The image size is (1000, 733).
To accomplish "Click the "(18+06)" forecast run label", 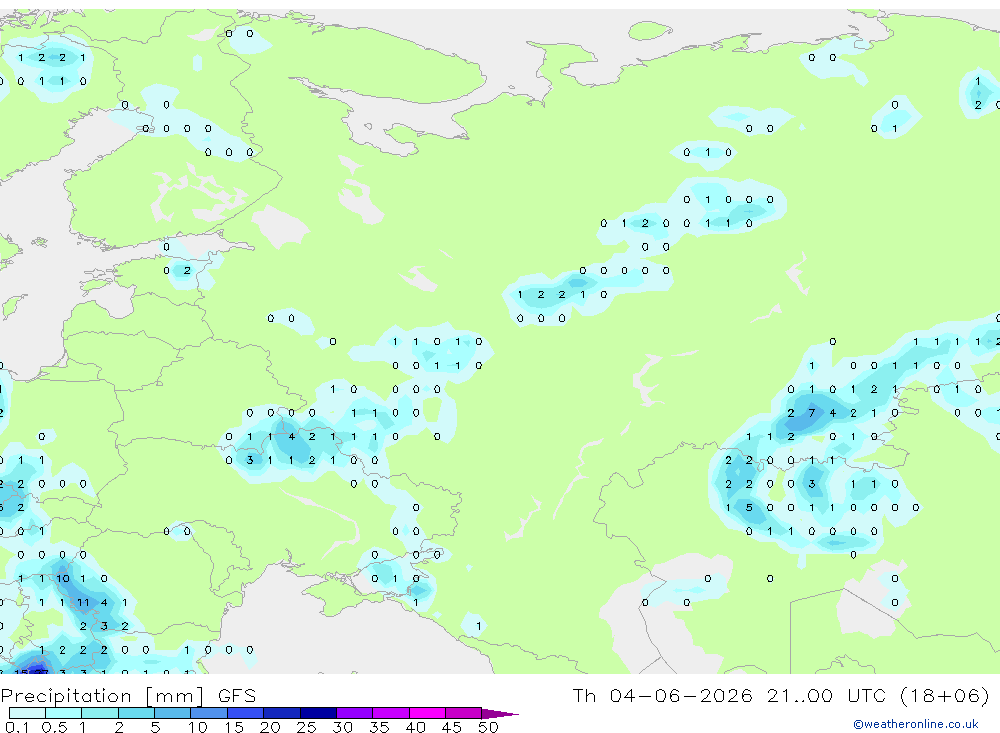I will 945,695.
